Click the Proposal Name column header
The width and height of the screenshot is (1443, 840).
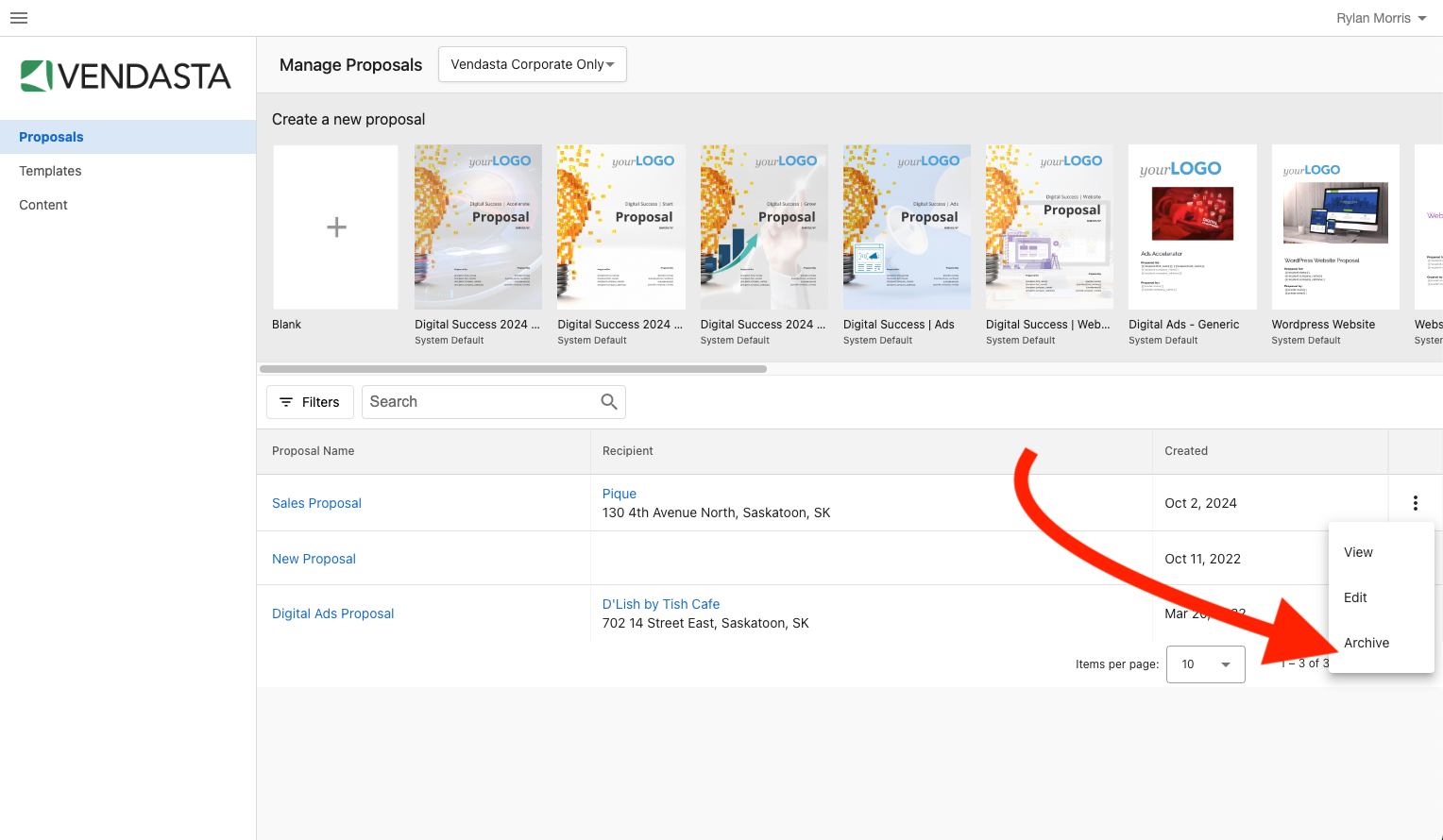pyautogui.click(x=314, y=451)
